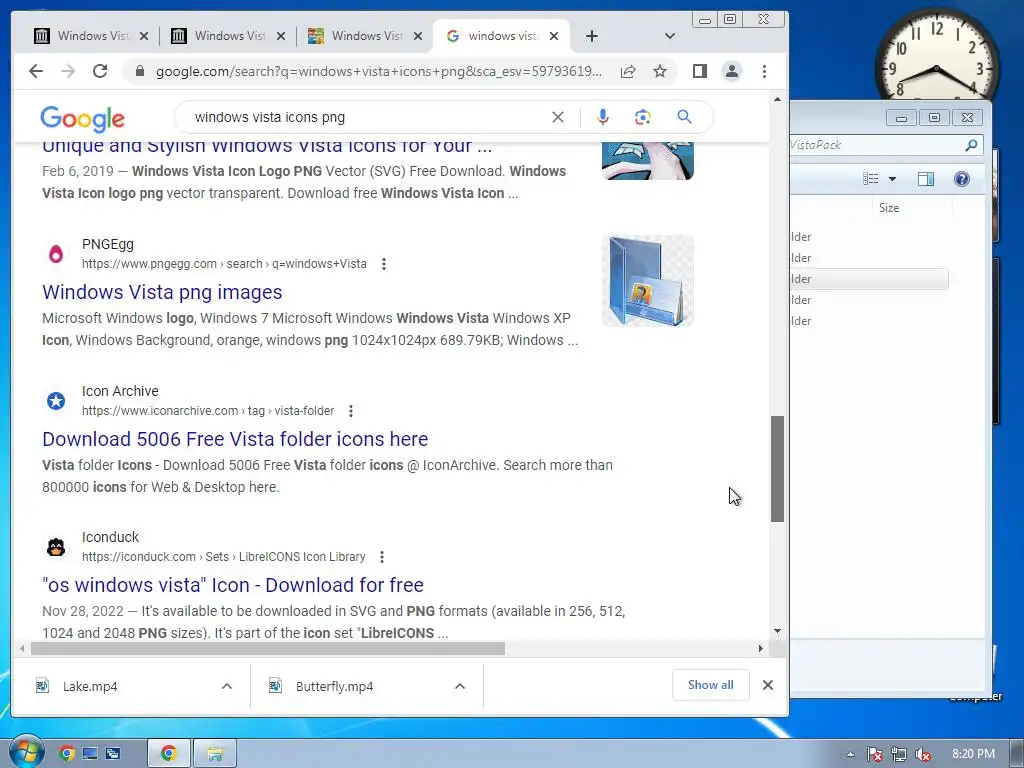Open Explorer change view dropdown arrow
Viewport: 1024px width, 768px height.
point(892,179)
